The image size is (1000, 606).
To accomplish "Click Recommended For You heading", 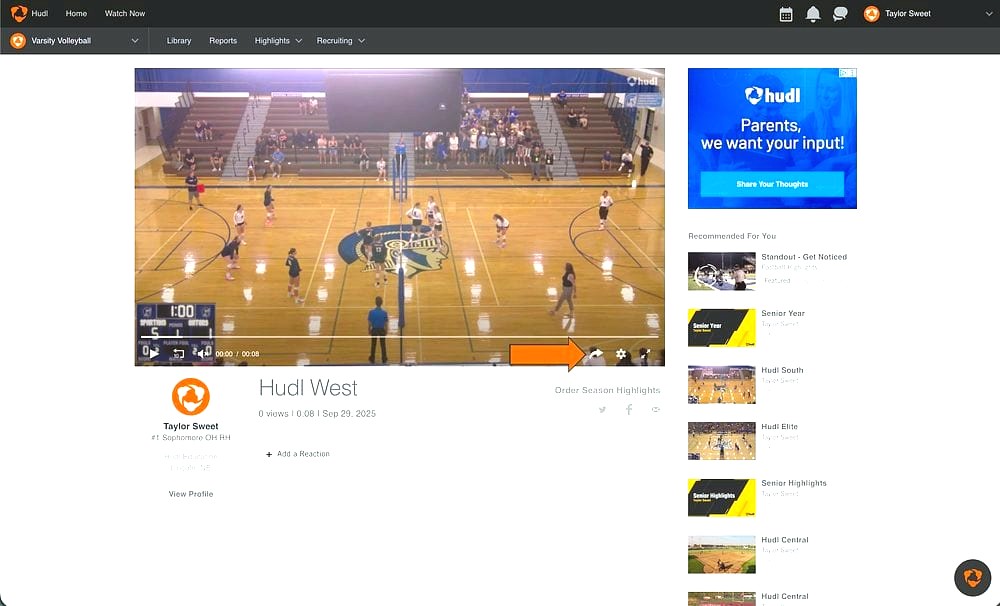I will (732, 236).
